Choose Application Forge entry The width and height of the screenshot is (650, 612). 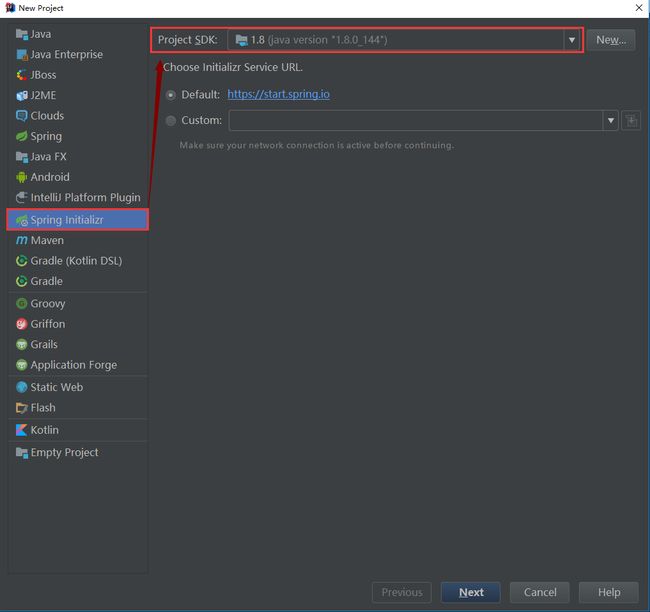[78, 365]
